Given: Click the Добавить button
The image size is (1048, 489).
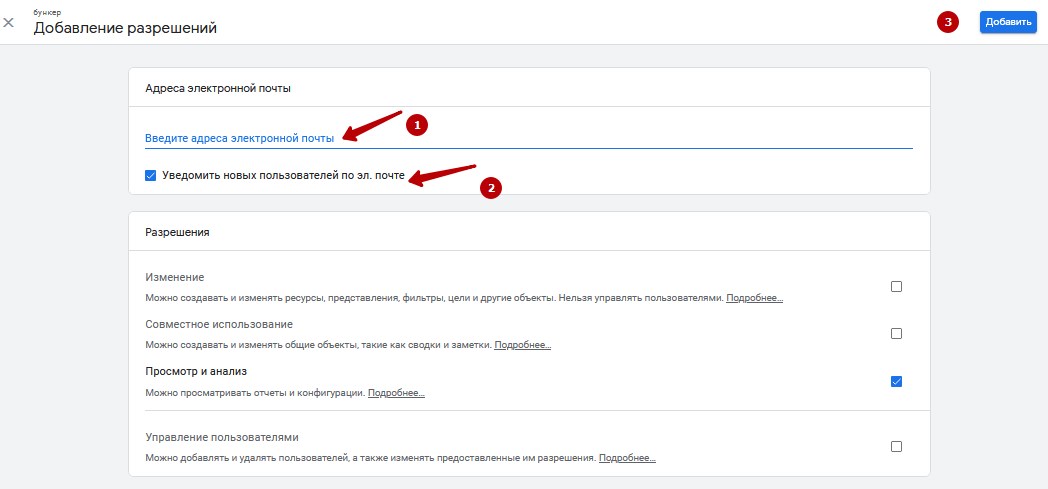Looking at the screenshot, I should (1008, 22).
